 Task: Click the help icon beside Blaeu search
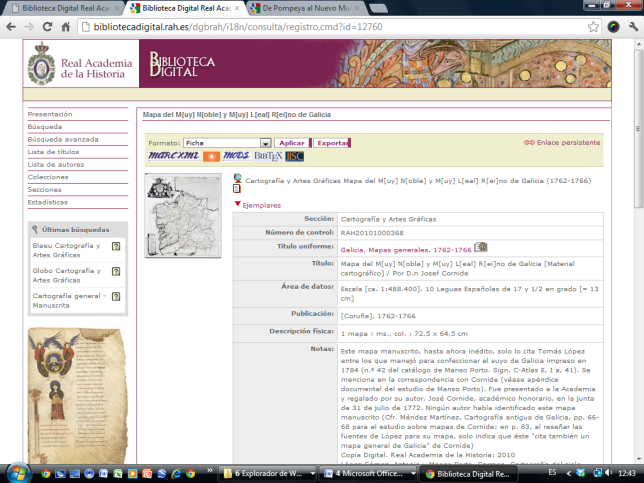116,246
